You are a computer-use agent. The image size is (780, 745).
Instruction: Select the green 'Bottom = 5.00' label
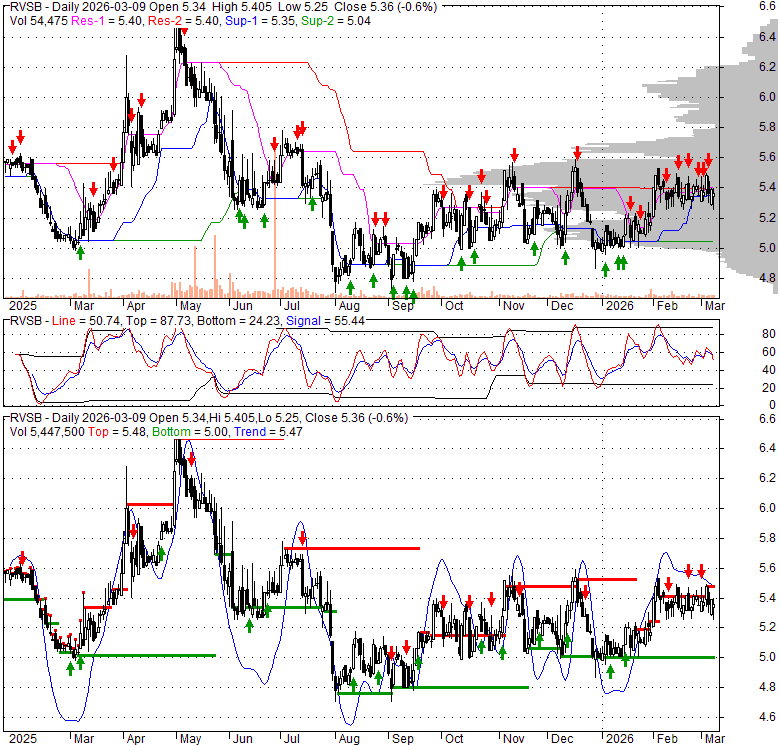[191, 432]
